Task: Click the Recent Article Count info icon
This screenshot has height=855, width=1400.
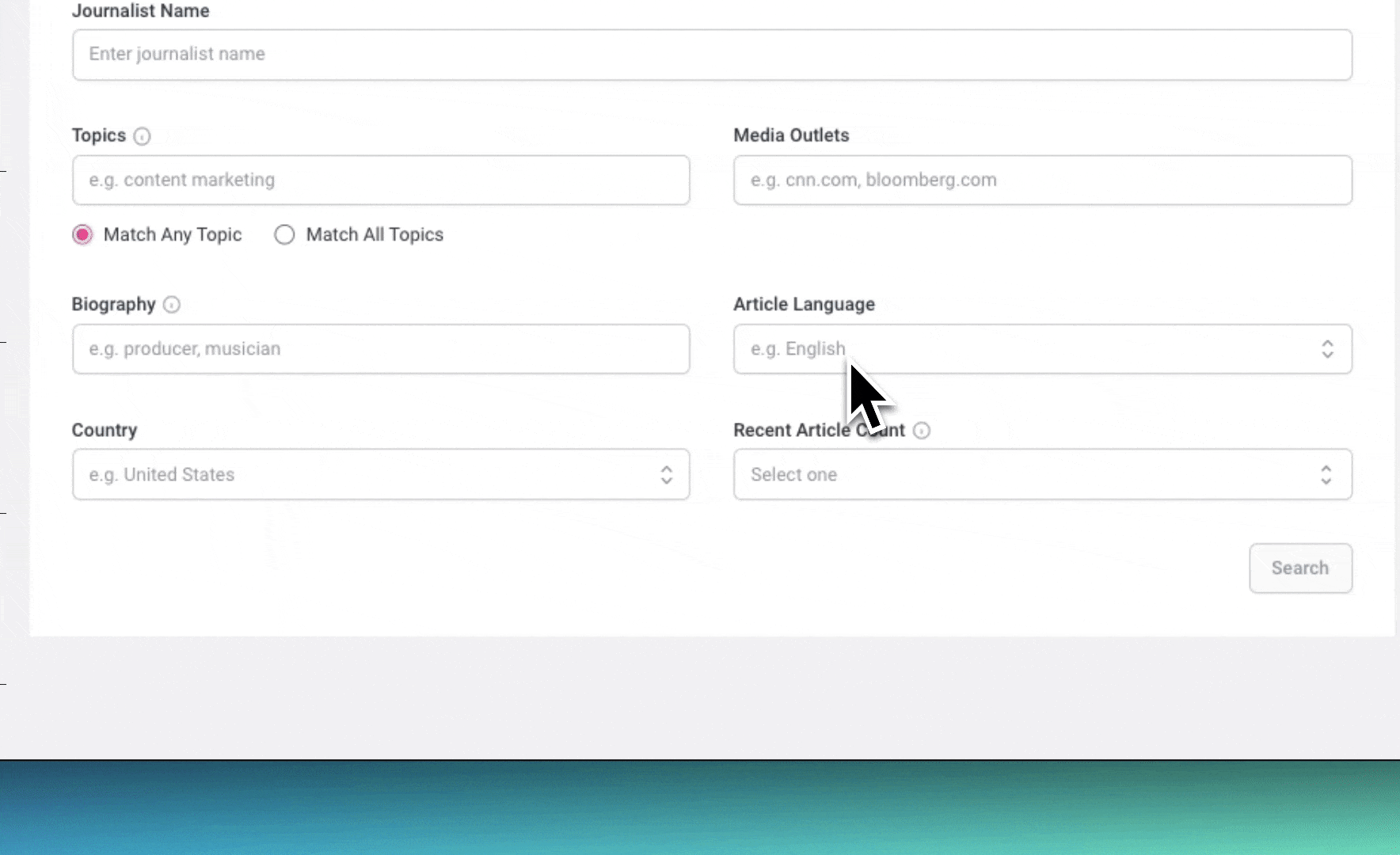Action: [922, 431]
